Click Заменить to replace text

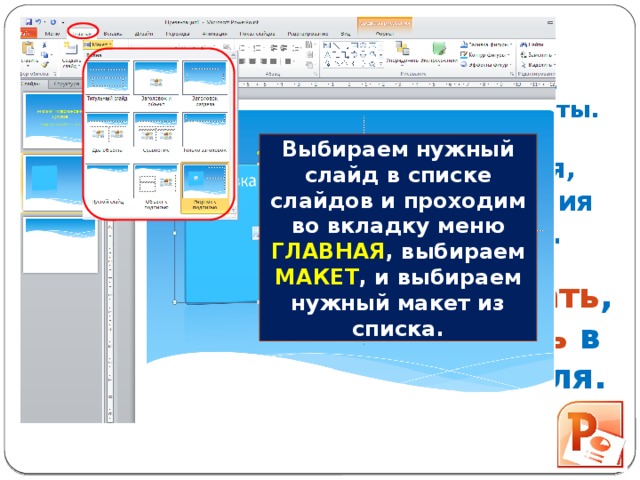pos(538,55)
